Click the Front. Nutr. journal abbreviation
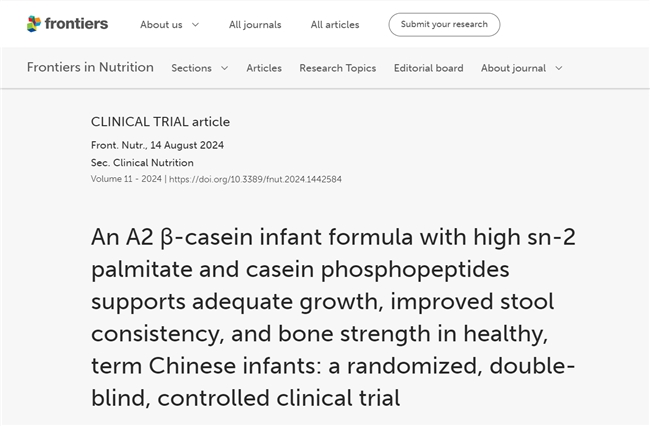This screenshot has width=650, height=426. click(115, 145)
